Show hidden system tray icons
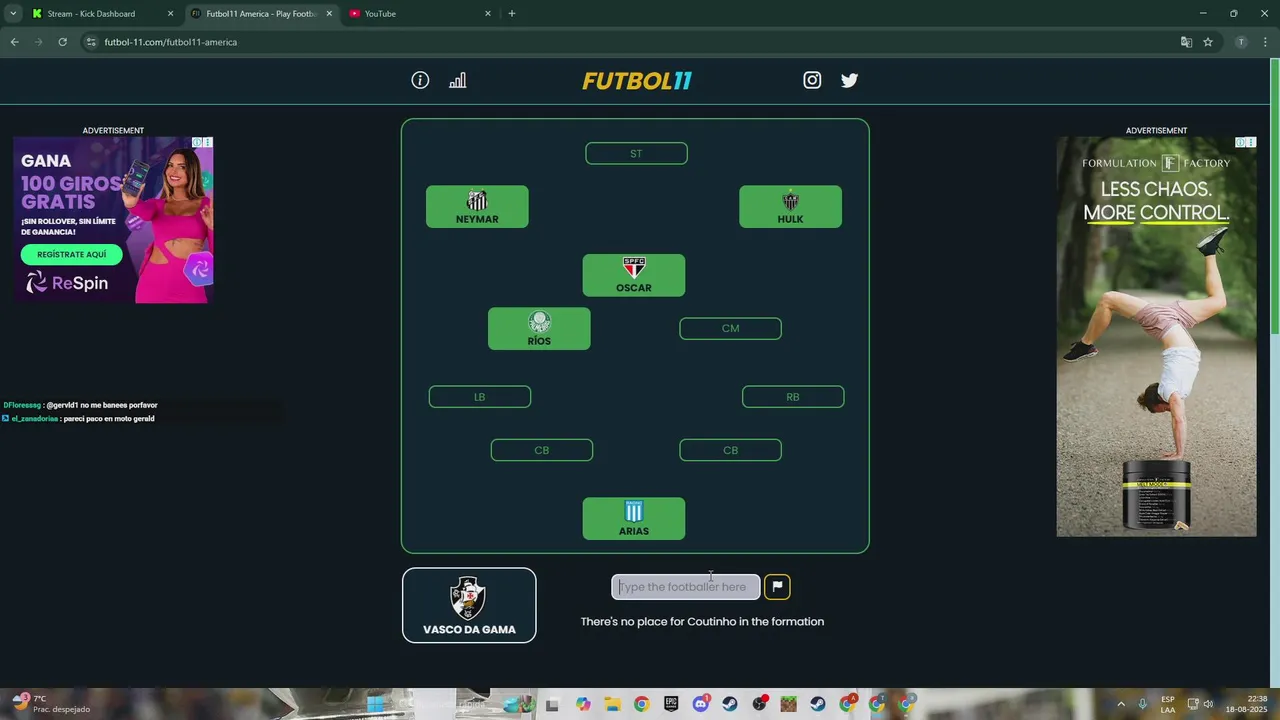1280x720 pixels. pos(1120,704)
